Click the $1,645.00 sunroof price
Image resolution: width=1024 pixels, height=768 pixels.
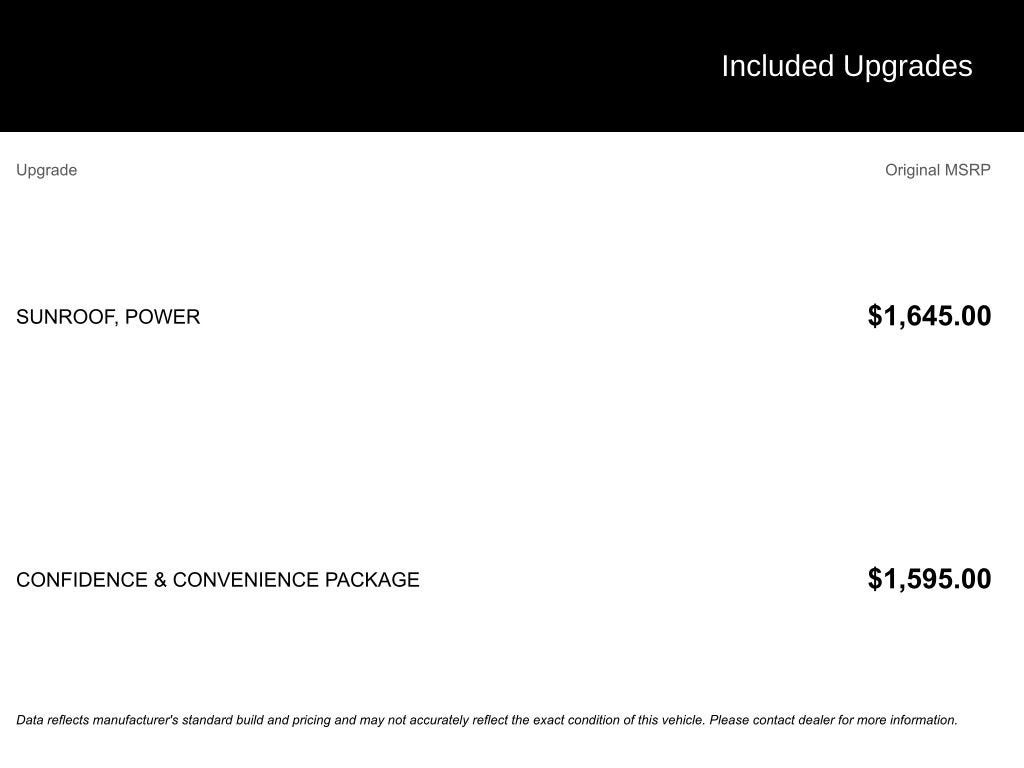coord(929,316)
